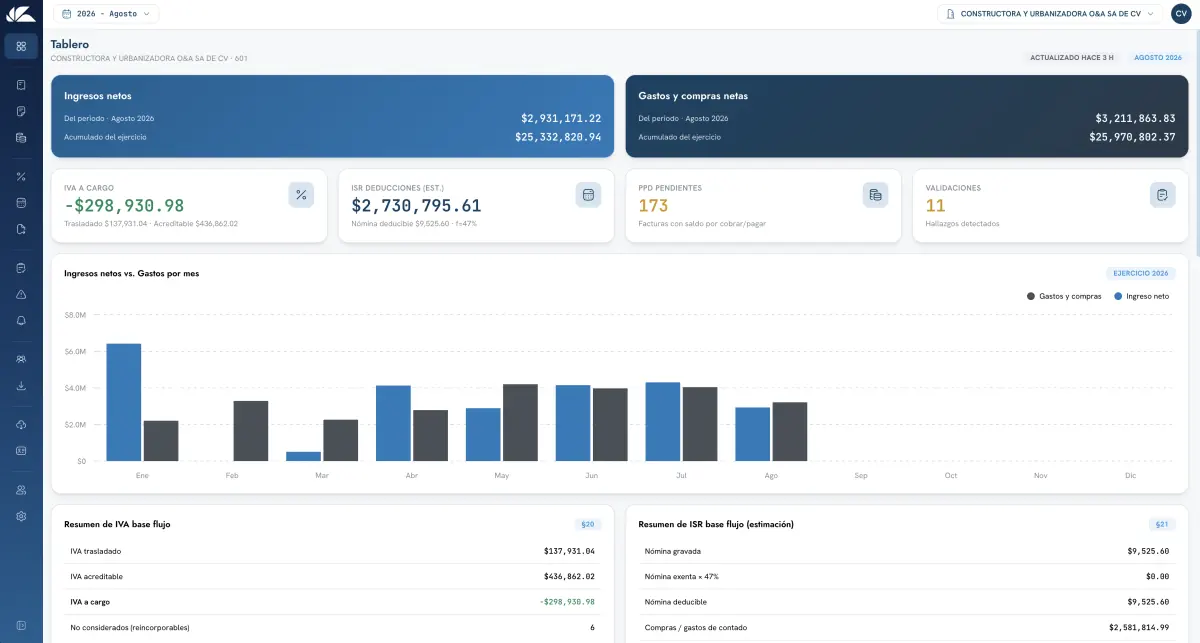Screen dimensions: 1200x643
Task: Toggle Gastos y compras legend series
Action: coord(1064,296)
